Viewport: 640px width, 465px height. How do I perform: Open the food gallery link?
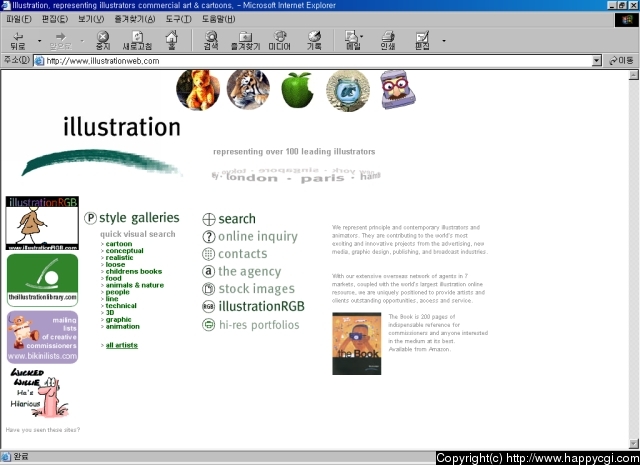[x=113, y=278]
